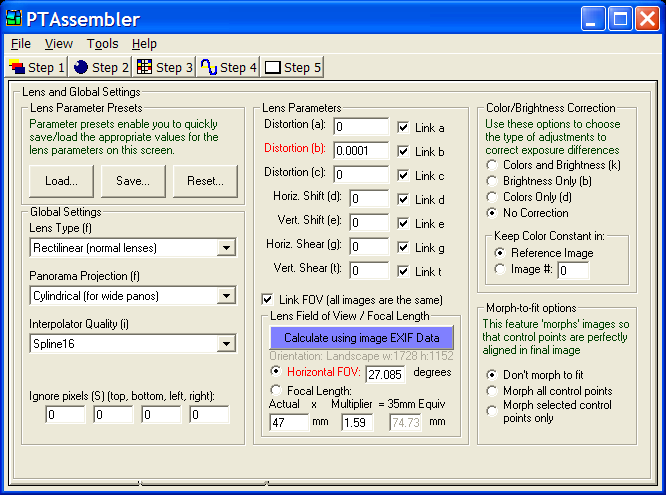This screenshot has width=666, height=495.
Task: Select Colors and Brightness (k) option
Action: [491, 165]
